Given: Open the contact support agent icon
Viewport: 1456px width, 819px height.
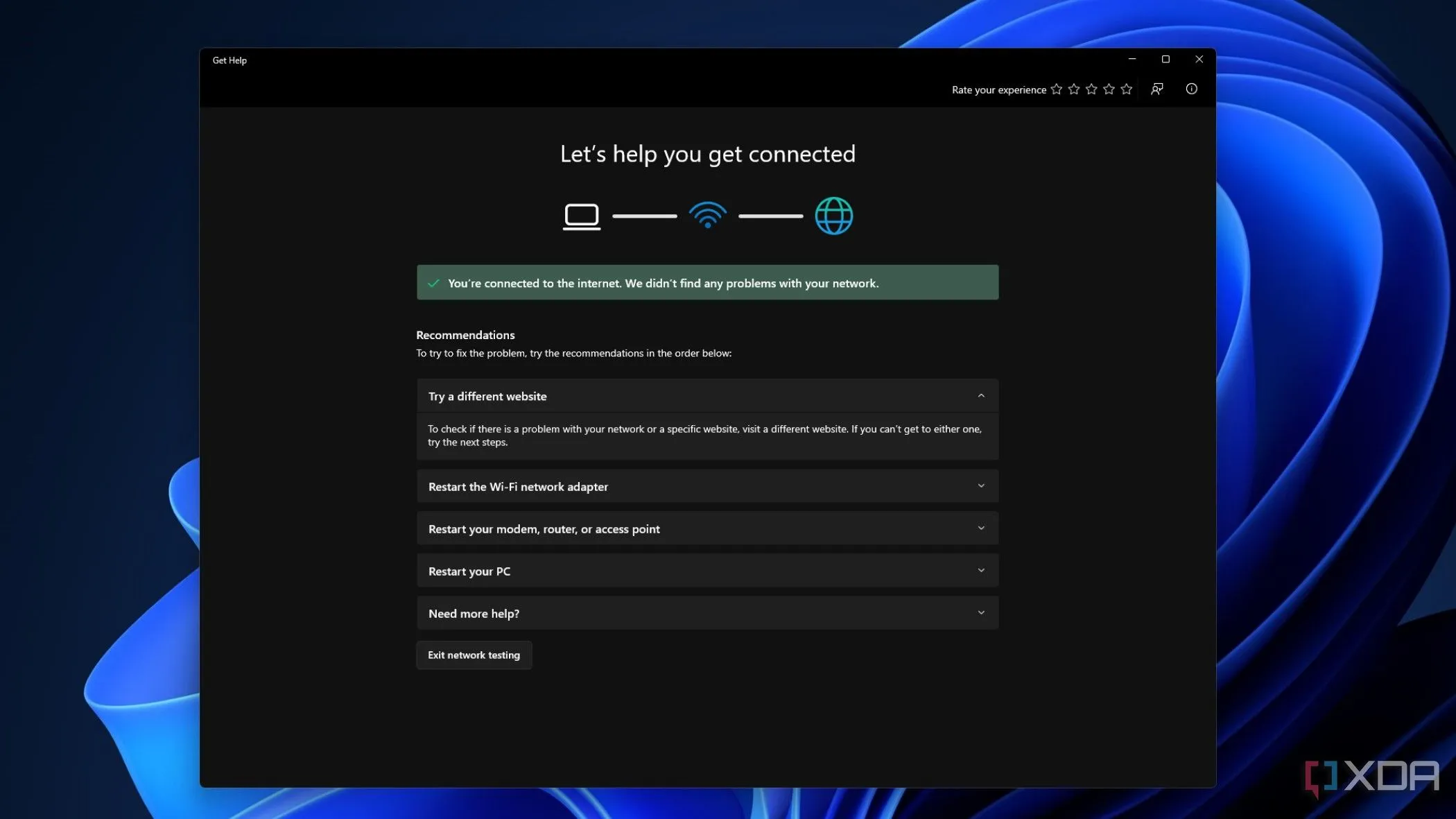Looking at the screenshot, I should coord(1157,89).
